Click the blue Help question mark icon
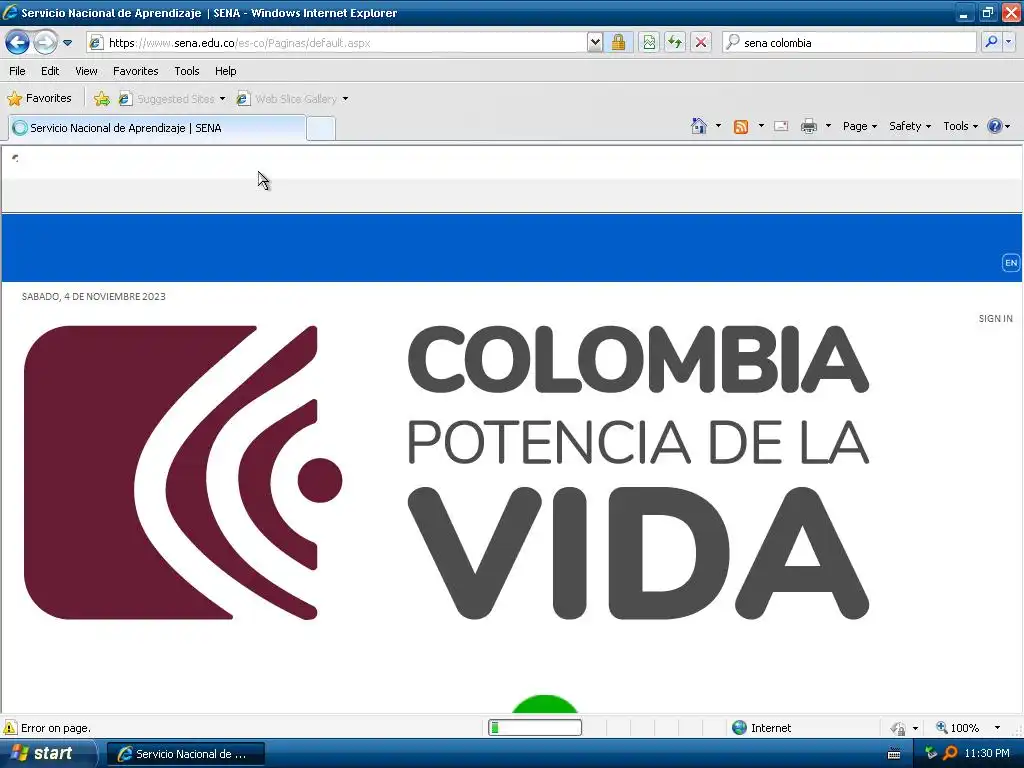The image size is (1024, 768). tap(994, 126)
